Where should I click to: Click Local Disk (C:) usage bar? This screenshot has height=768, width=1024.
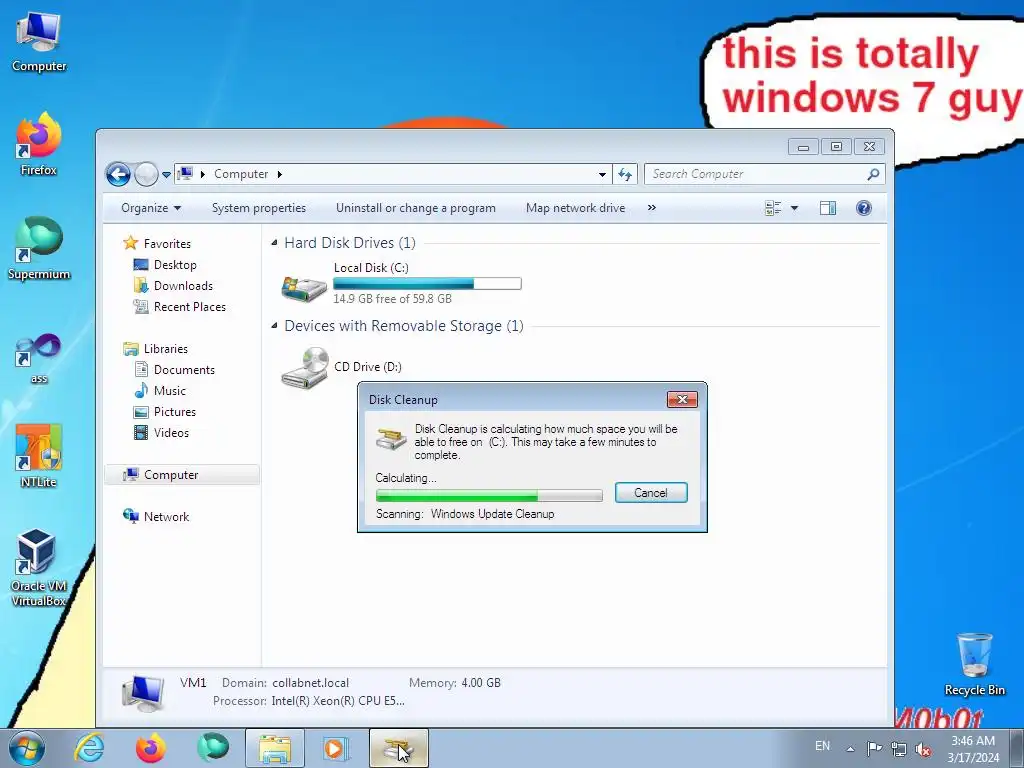click(427, 283)
